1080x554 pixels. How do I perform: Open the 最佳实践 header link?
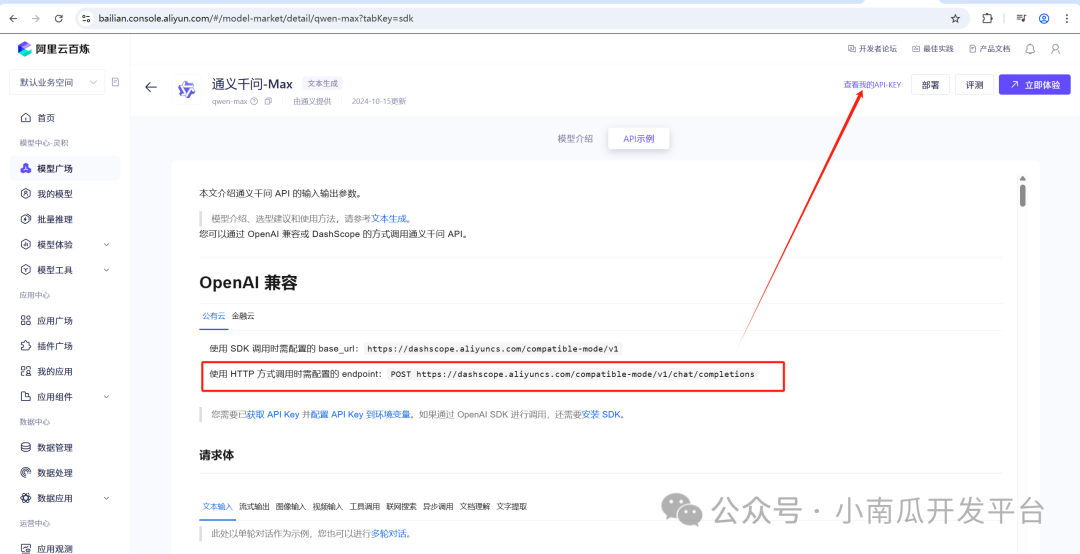pos(933,49)
